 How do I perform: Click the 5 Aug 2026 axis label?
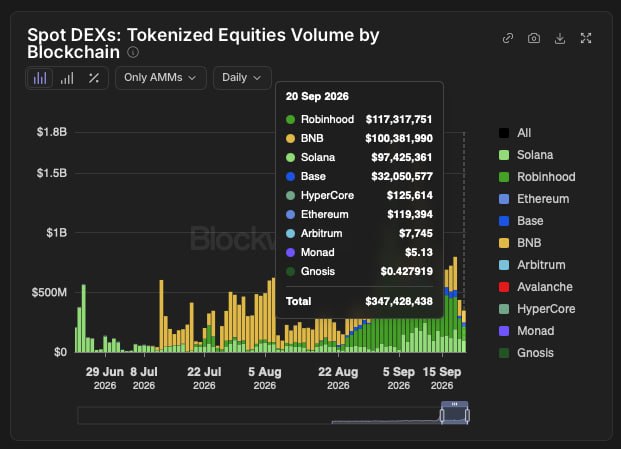265,378
